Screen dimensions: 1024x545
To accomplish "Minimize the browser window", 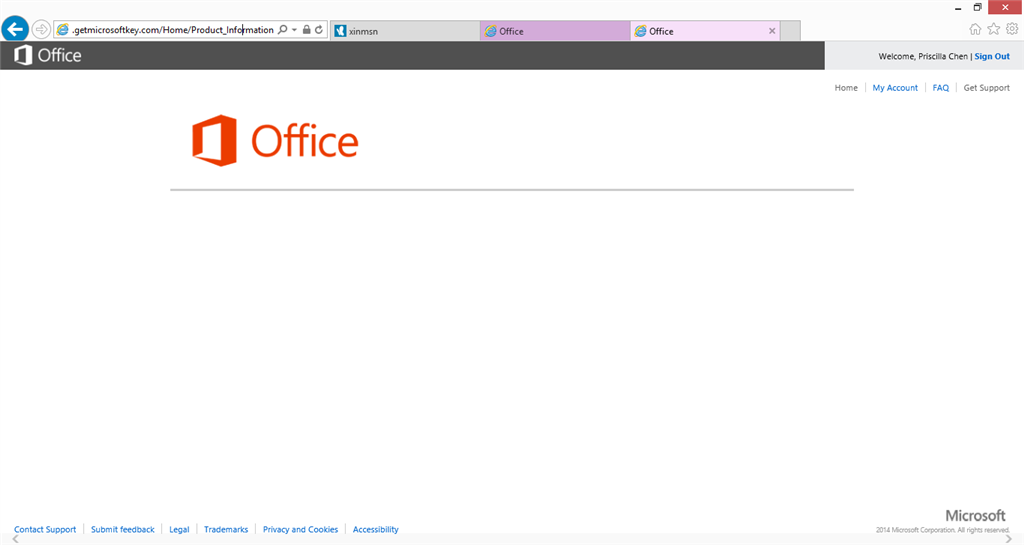I will point(958,8).
